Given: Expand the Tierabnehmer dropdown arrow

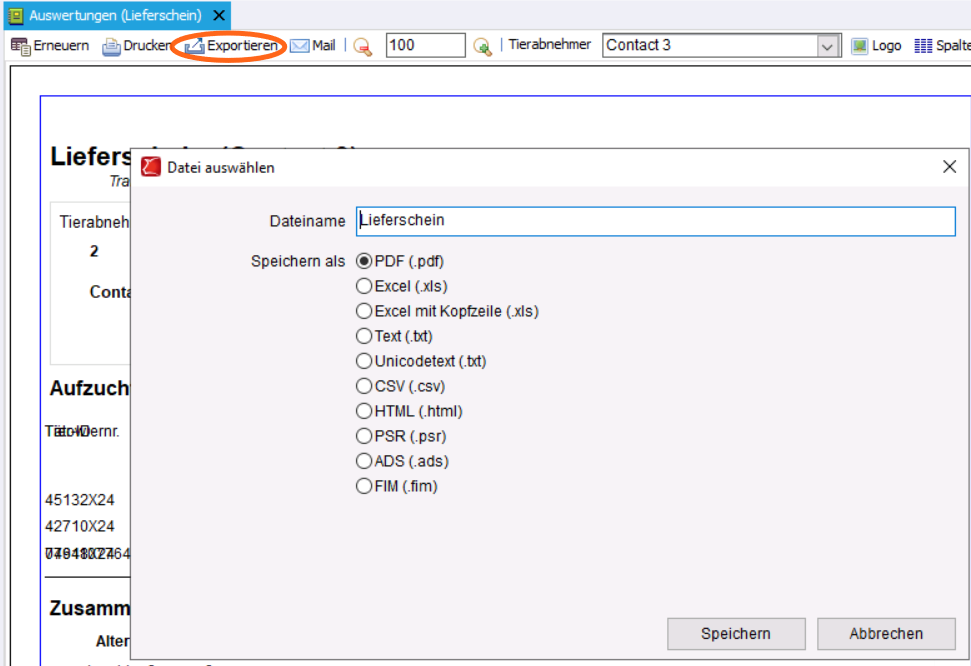Looking at the screenshot, I should [x=827, y=46].
